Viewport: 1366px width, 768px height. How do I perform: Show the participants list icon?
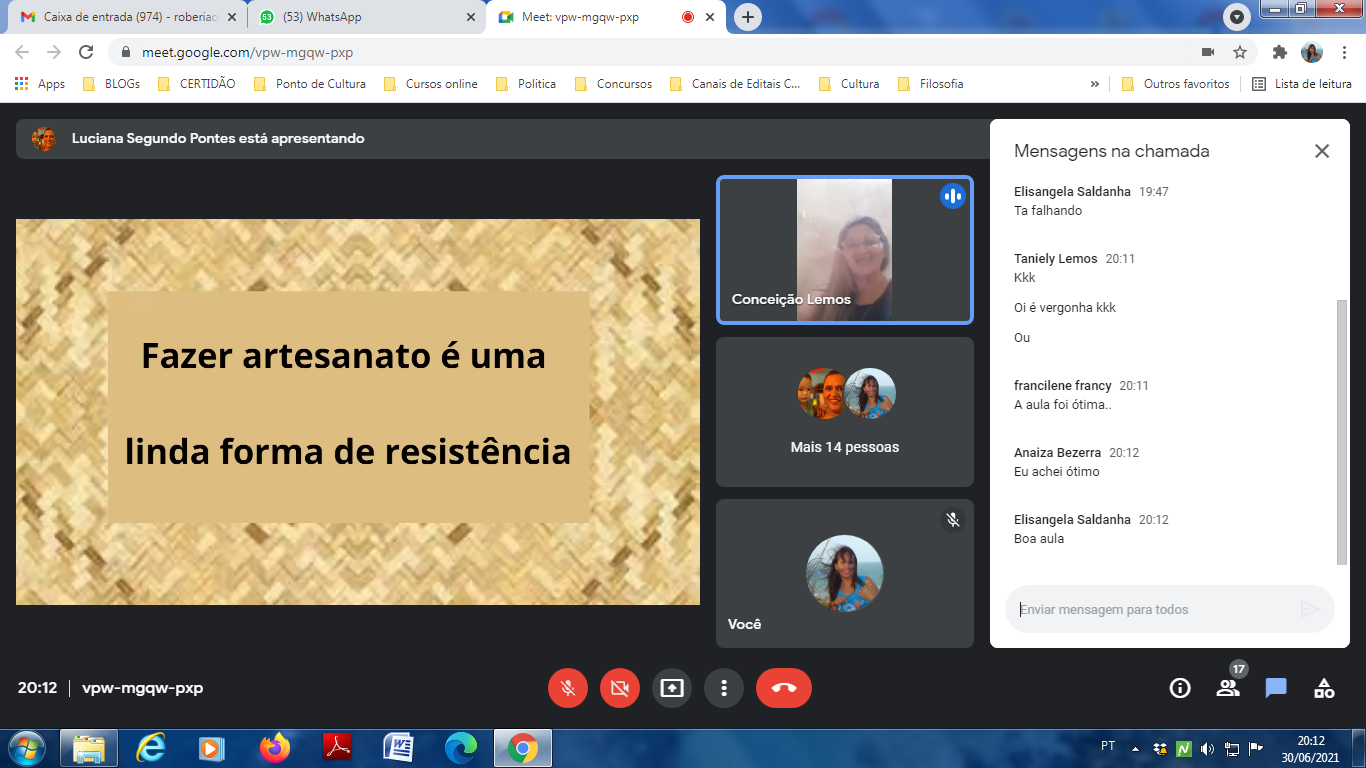tap(1228, 688)
